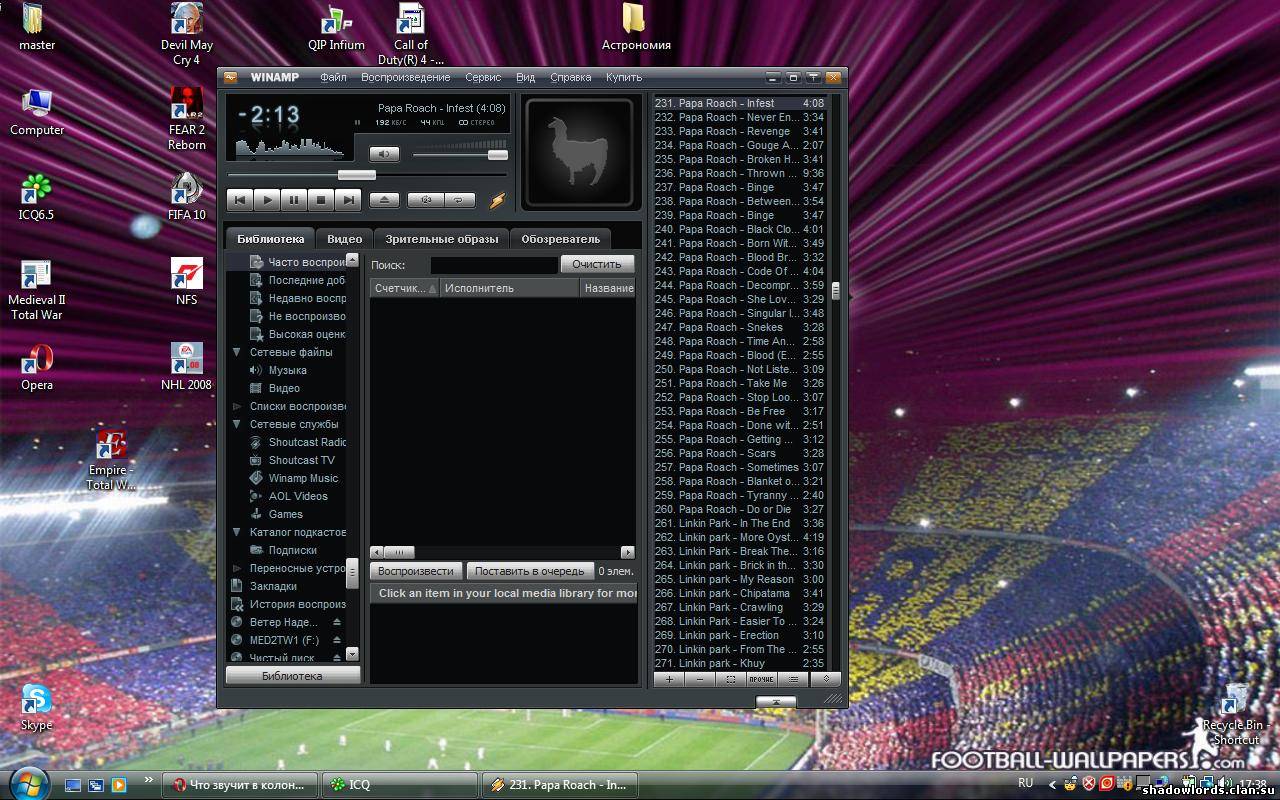The image size is (1280, 800).
Task: Open the Воспроизведение menu
Action: coord(405,77)
